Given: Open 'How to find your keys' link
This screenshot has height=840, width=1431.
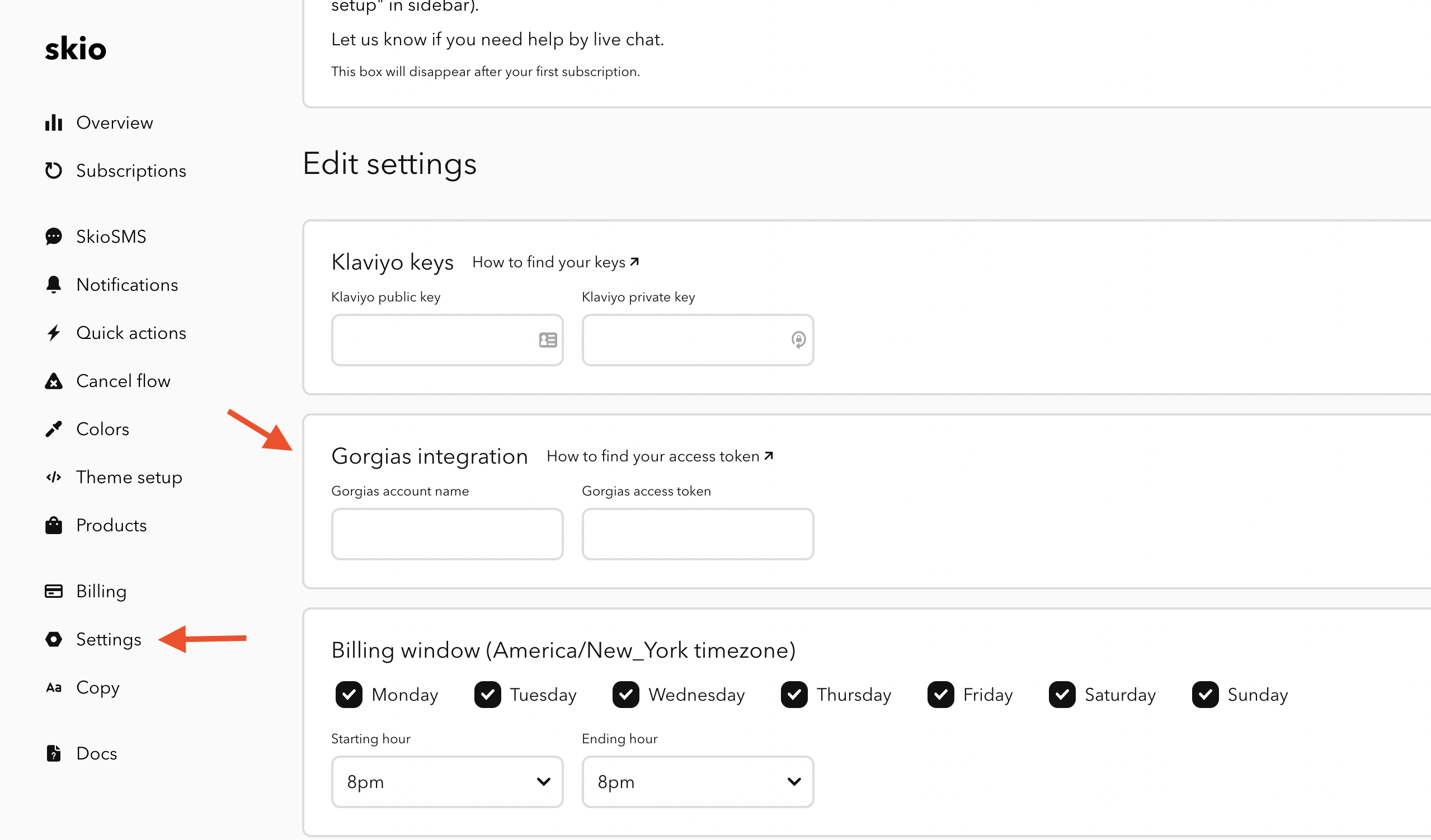Looking at the screenshot, I should pos(556,262).
